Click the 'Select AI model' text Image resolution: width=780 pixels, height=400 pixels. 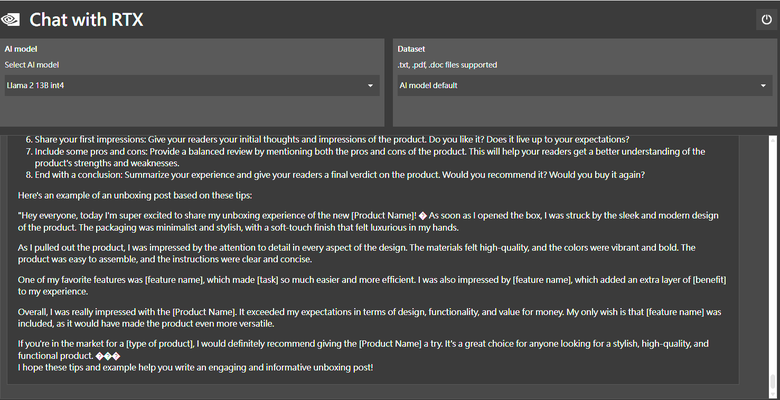(32, 65)
